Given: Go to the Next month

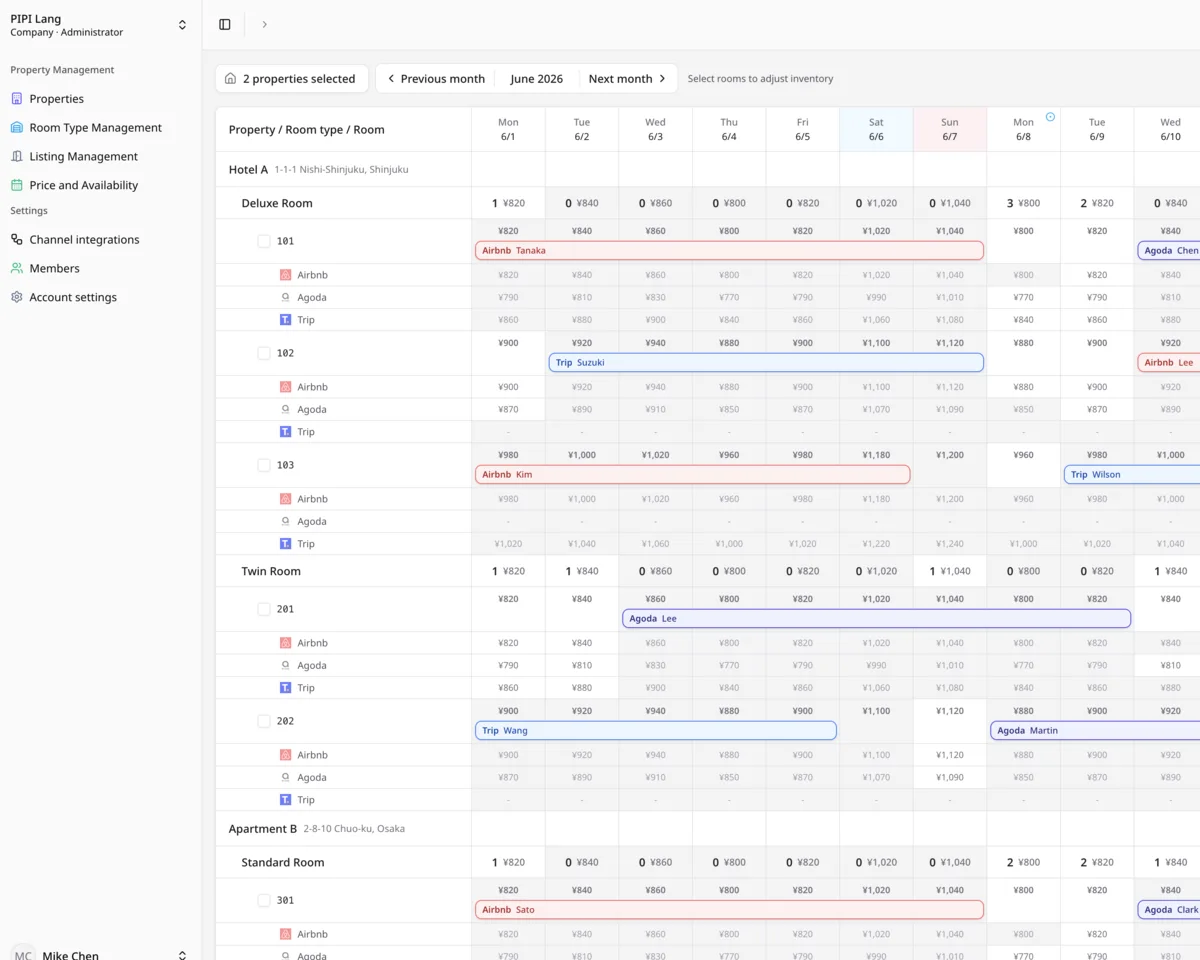Looking at the screenshot, I should (627, 78).
